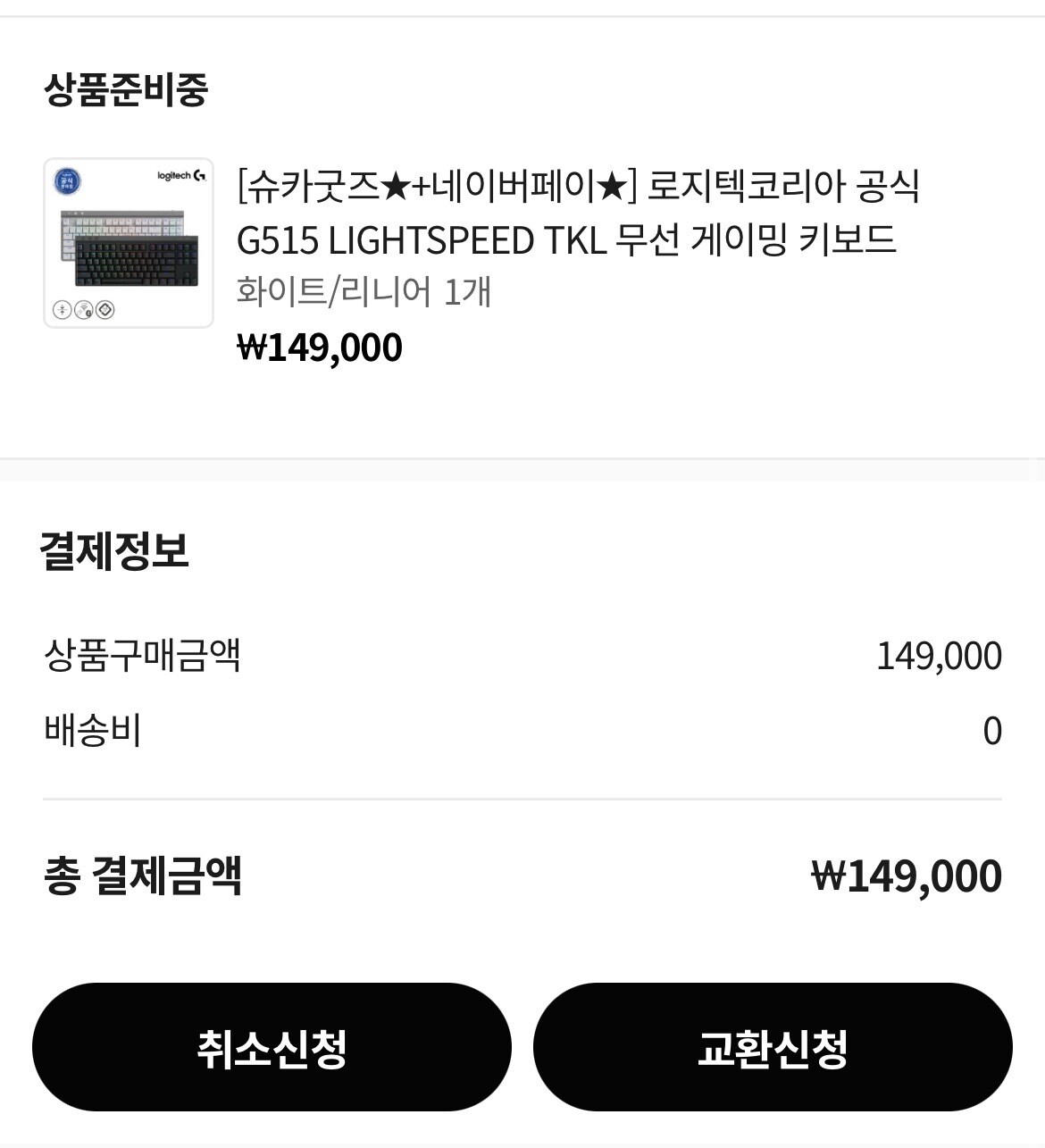Viewport: 1045px width, 1148px height.
Task: Click the black keyboard picture in thumbnail
Action: pos(137,260)
